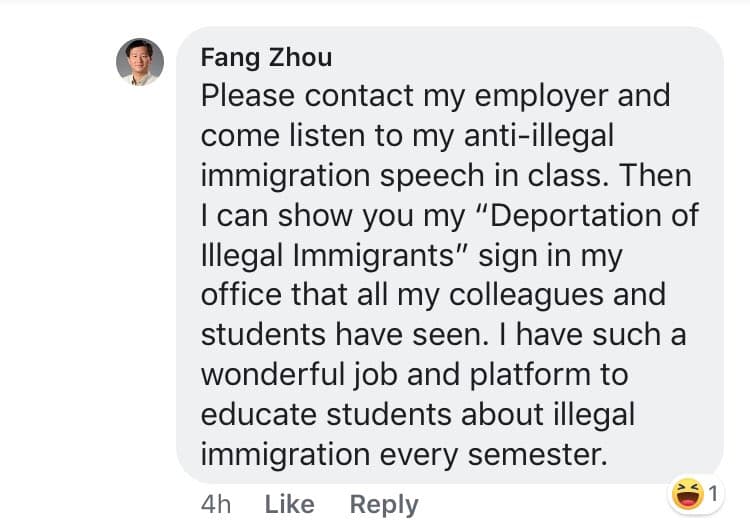Click the 4h comment timestamp
This screenshot has height=526, width=750.
[216, 505]
